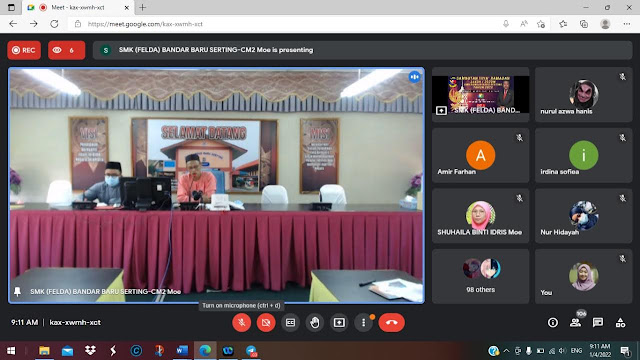Click the viewer count eye badge

pos(67,50)
